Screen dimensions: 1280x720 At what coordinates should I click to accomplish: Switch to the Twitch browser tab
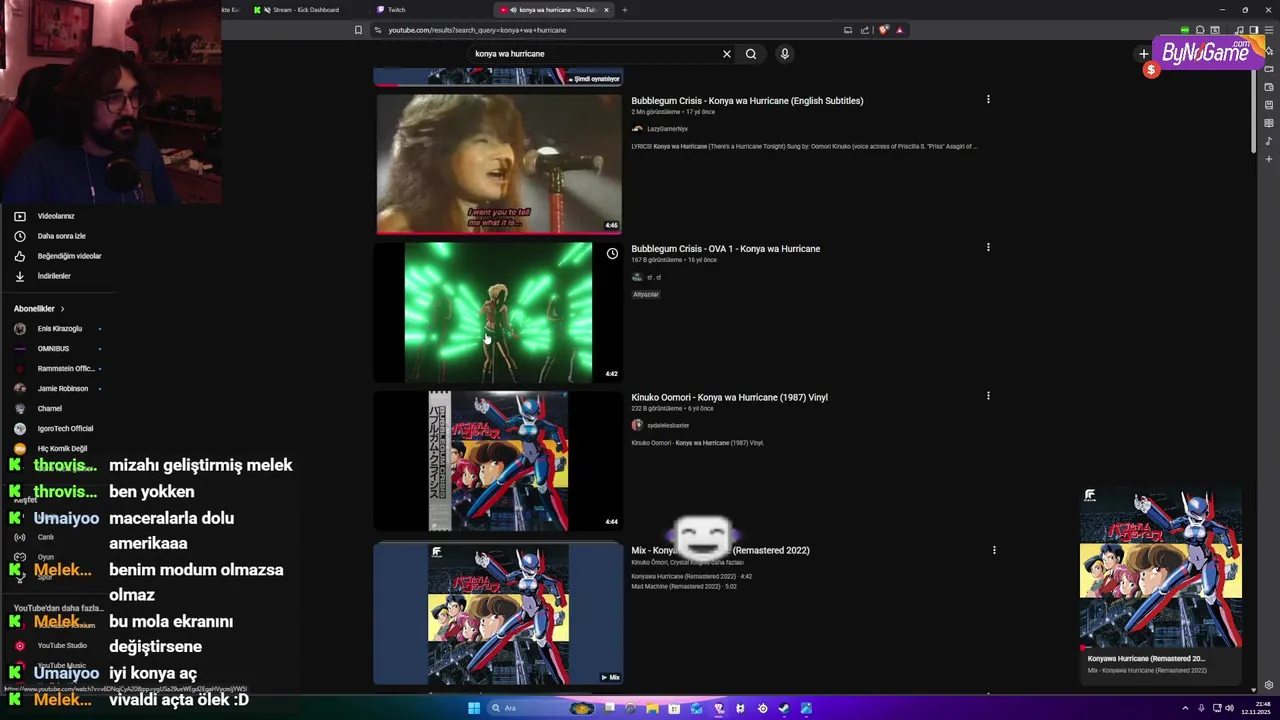coord(396,10)
